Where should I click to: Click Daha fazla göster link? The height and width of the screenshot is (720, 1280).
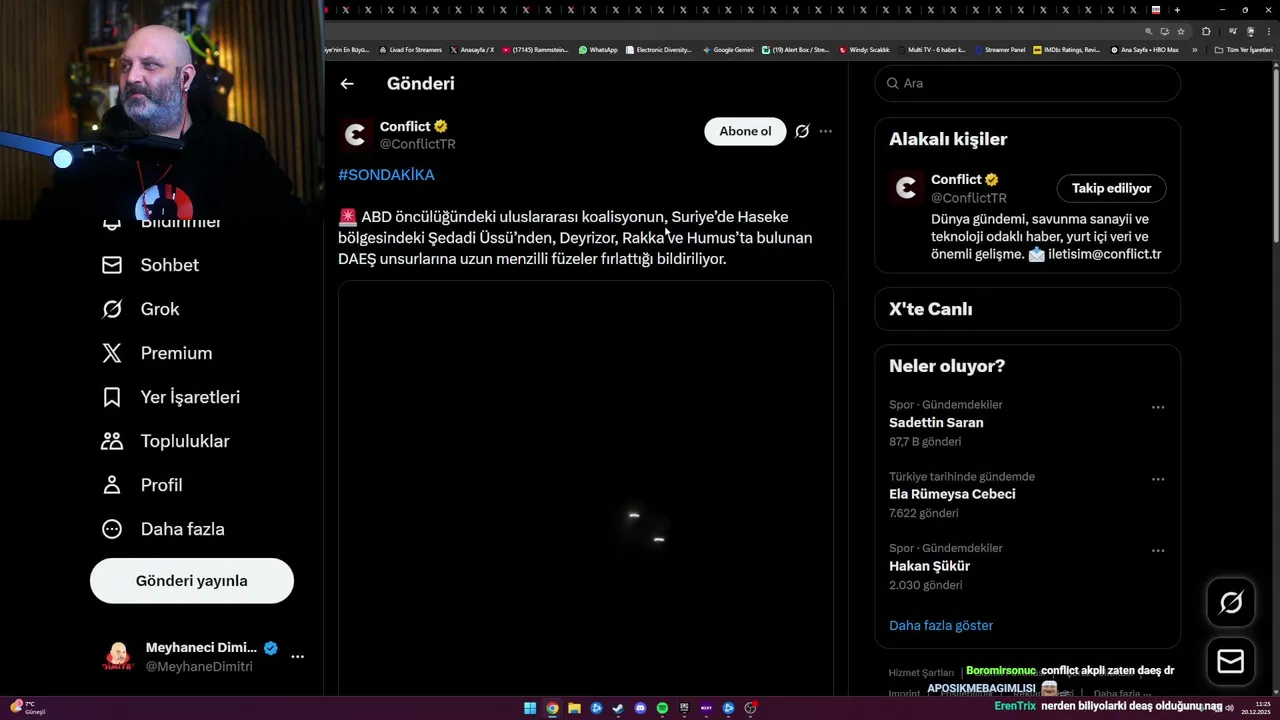[941, 626]
